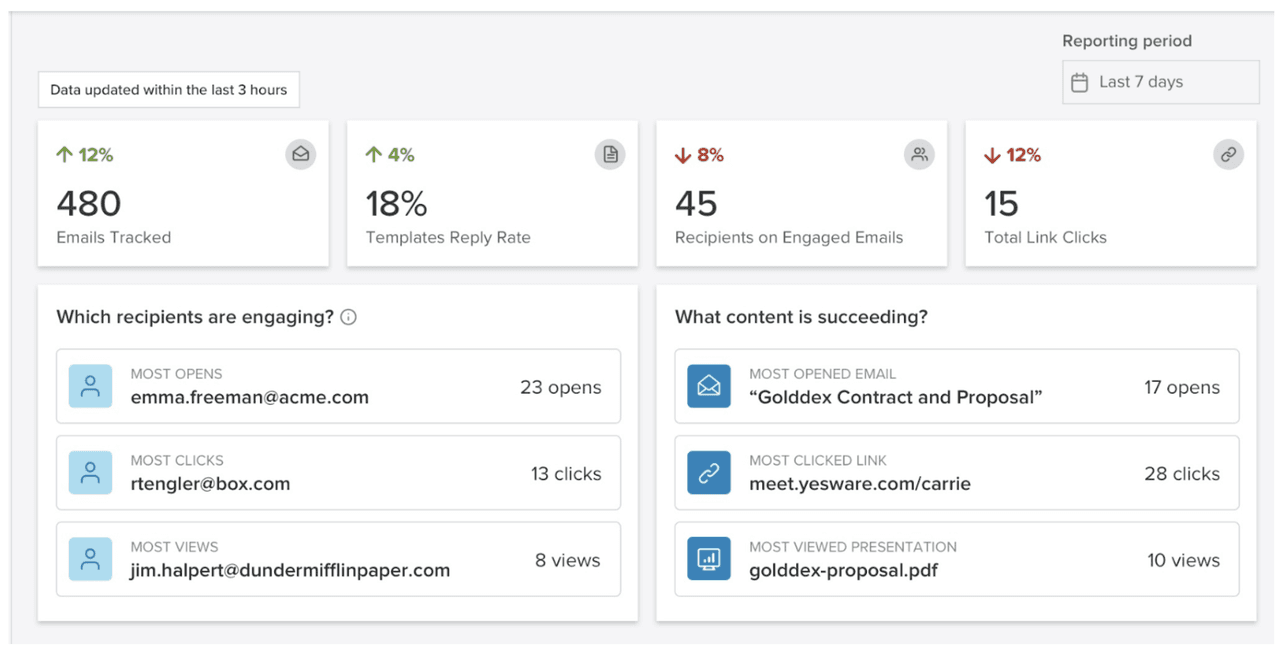Click the blue chain-link icon for Most Clicked Link
This screenshot has height=650, width=1280.
coord(709,473)
